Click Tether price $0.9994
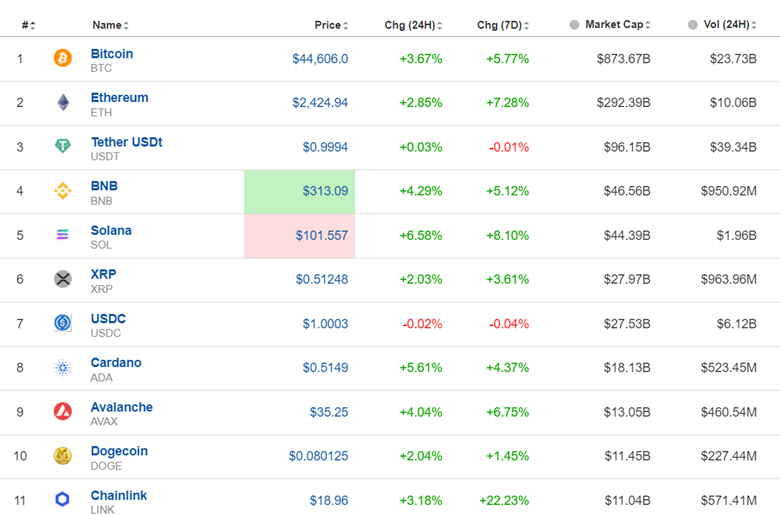780x515 pixels. 325,147
